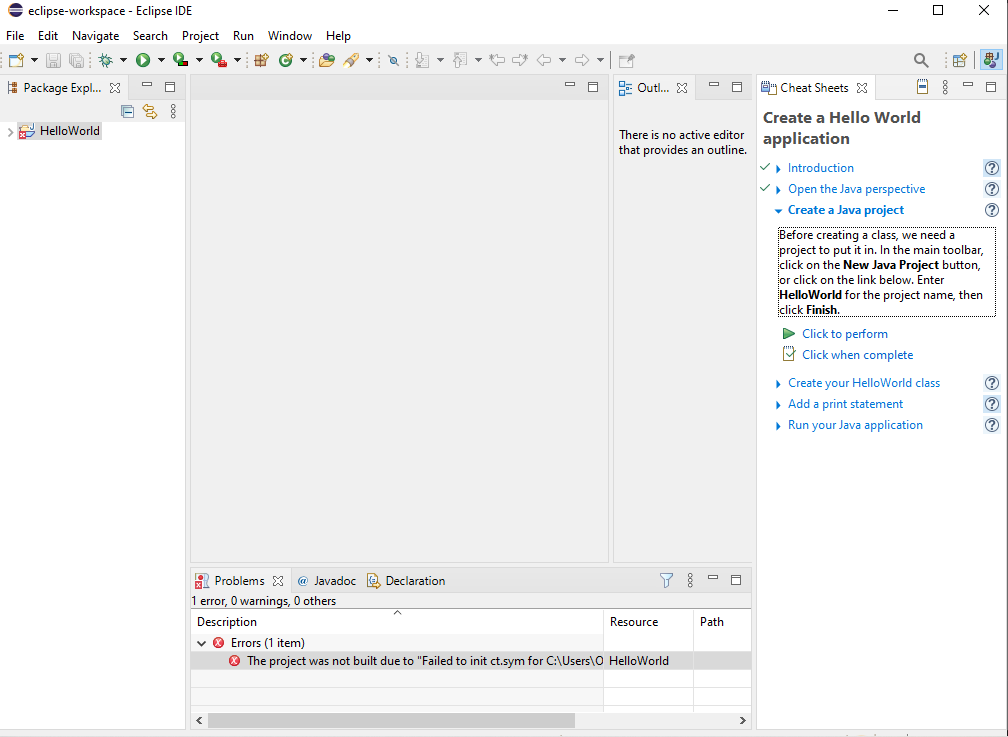Collapse the Errors (1 item) group
Viewport: 1008px width, 737px height.
201,643
